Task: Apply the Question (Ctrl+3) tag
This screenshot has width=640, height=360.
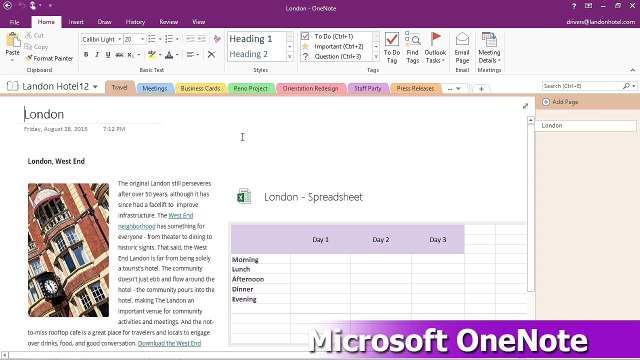Action: [x=333, y=57]
